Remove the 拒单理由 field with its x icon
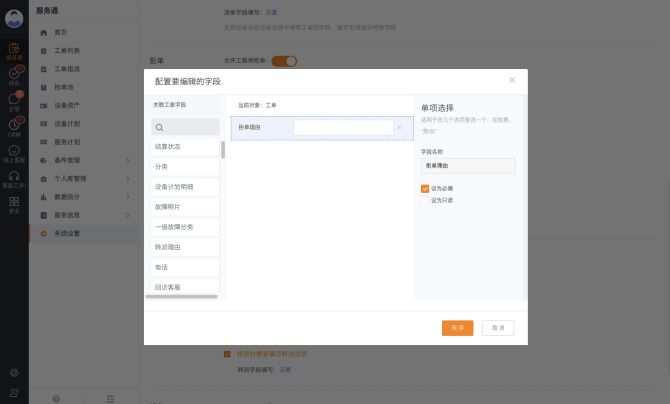Image resolution: width=670 pixels, height=404 pixels. (x=400, y=127)
